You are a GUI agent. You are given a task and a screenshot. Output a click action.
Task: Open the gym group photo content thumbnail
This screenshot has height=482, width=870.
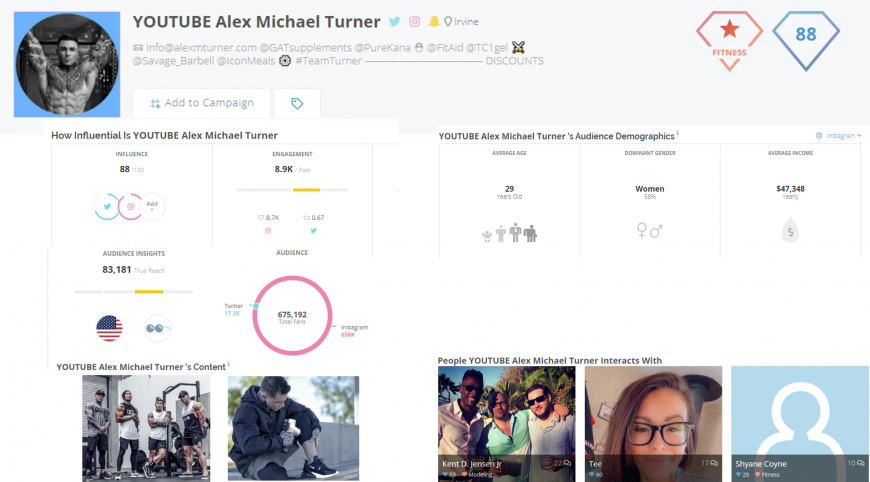[146, 428]
